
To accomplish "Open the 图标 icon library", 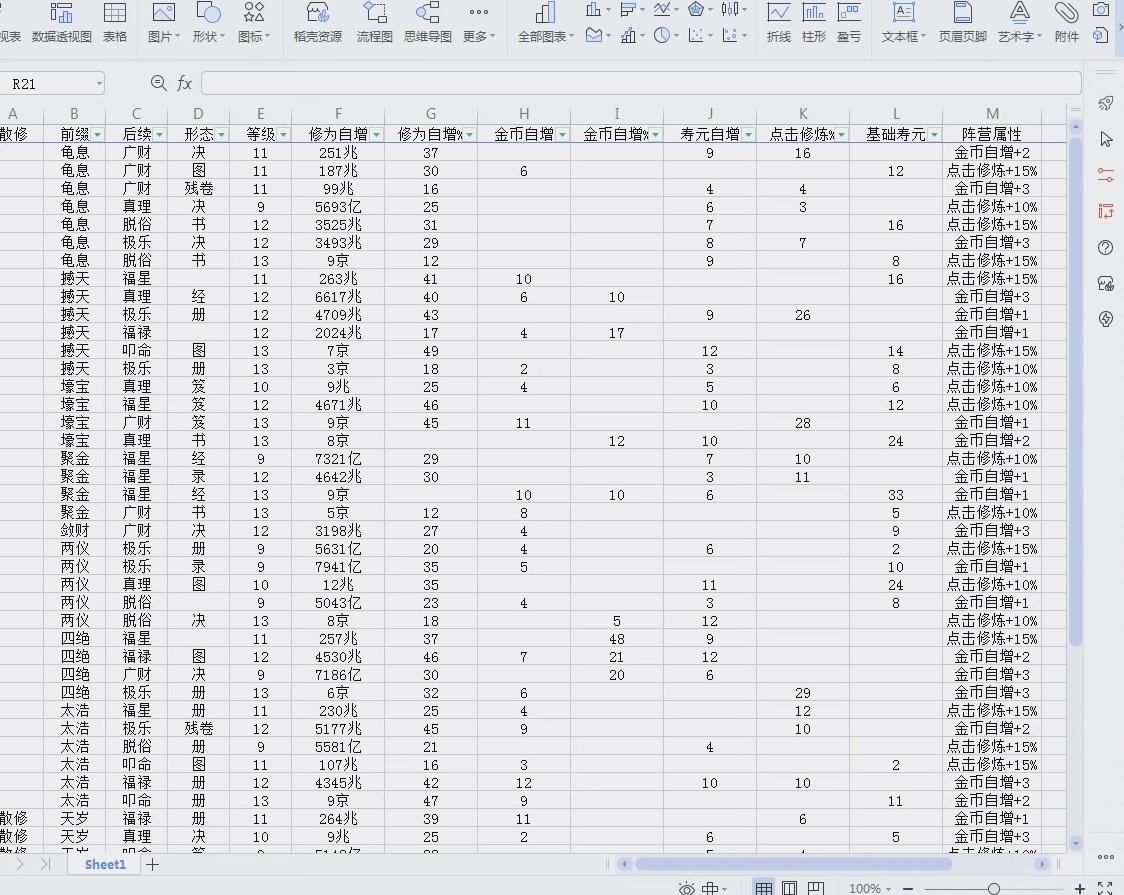I will (x=254, y=23).
